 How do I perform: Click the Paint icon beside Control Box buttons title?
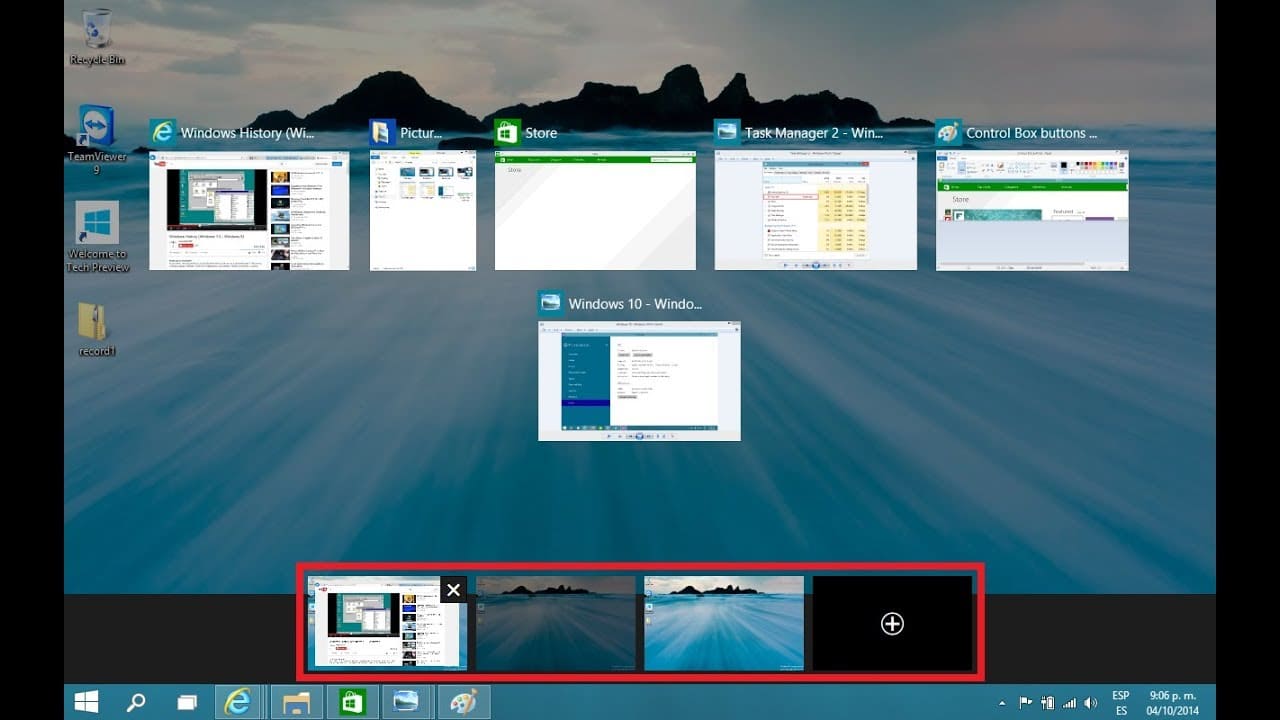(949, 133)
